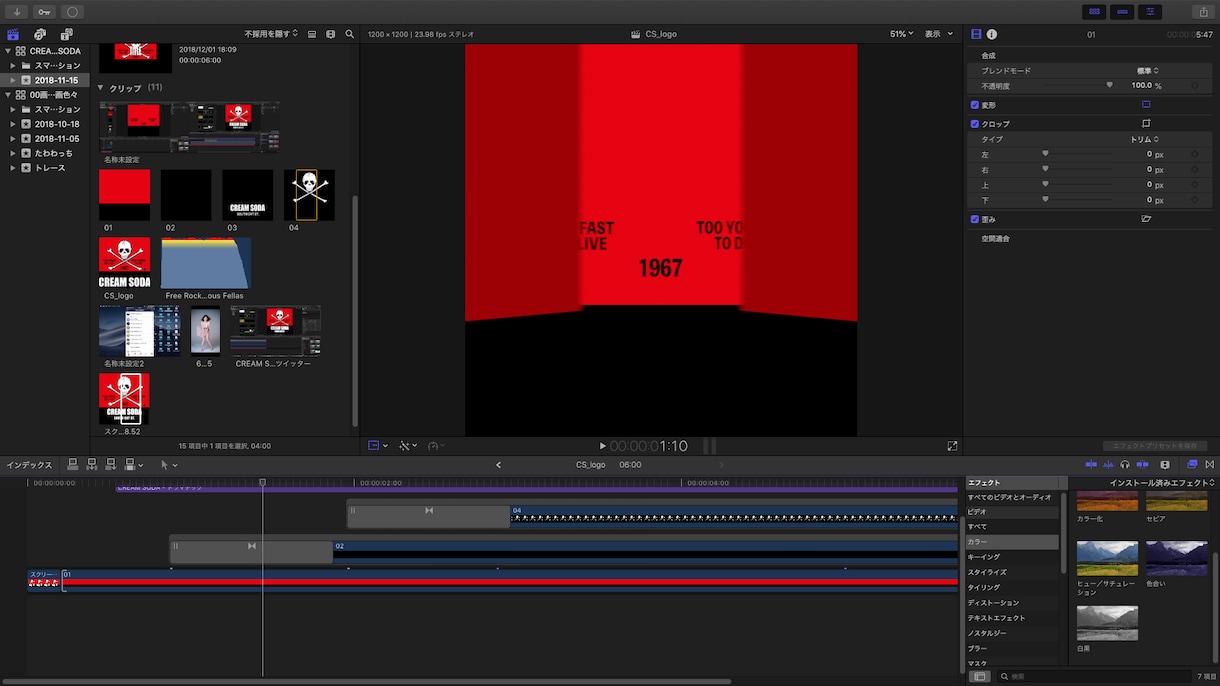Toggle the browser panel visibility button
Image resolution: width=1220 pixels, height=686 pixels.
[1095, 12]
